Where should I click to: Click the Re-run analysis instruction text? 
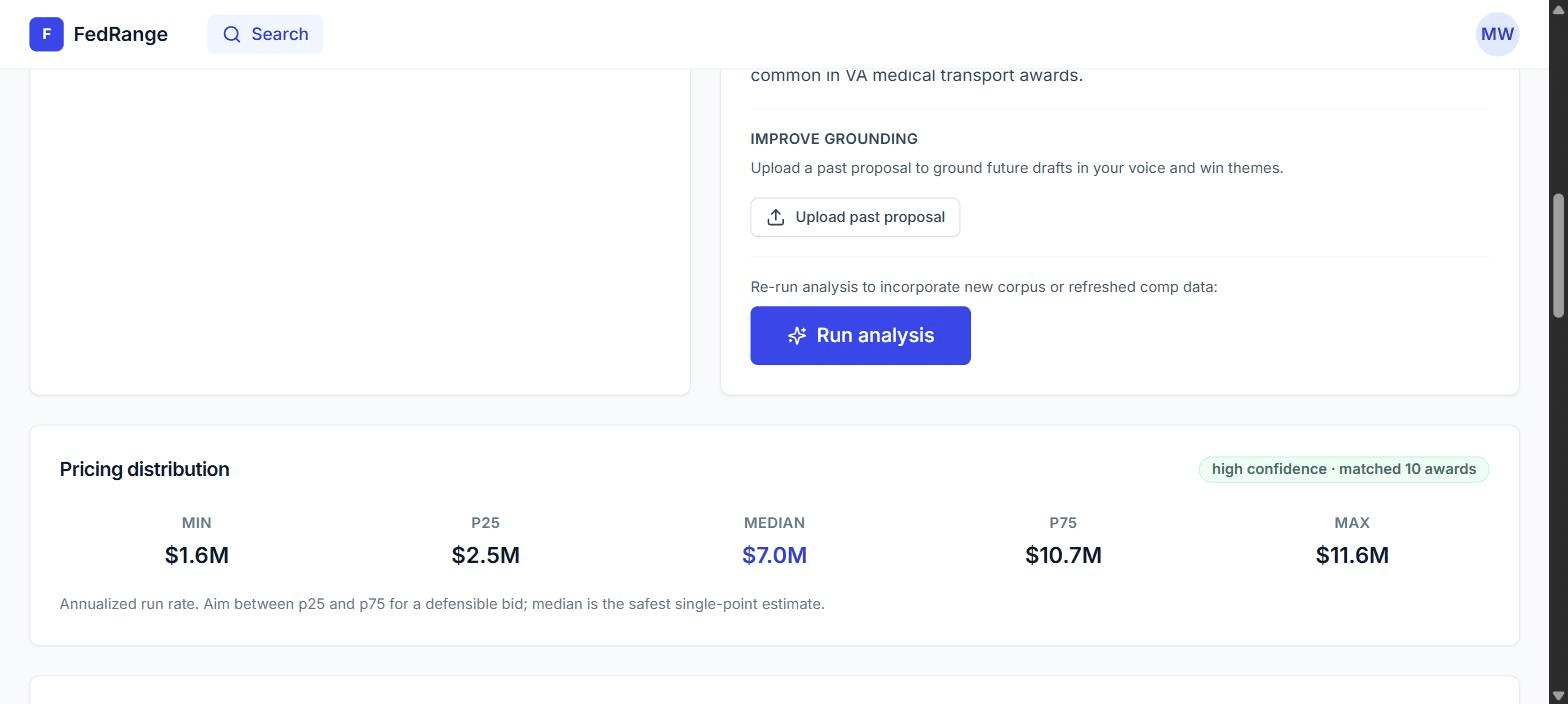pyautogui.click(x=984, y=287)
